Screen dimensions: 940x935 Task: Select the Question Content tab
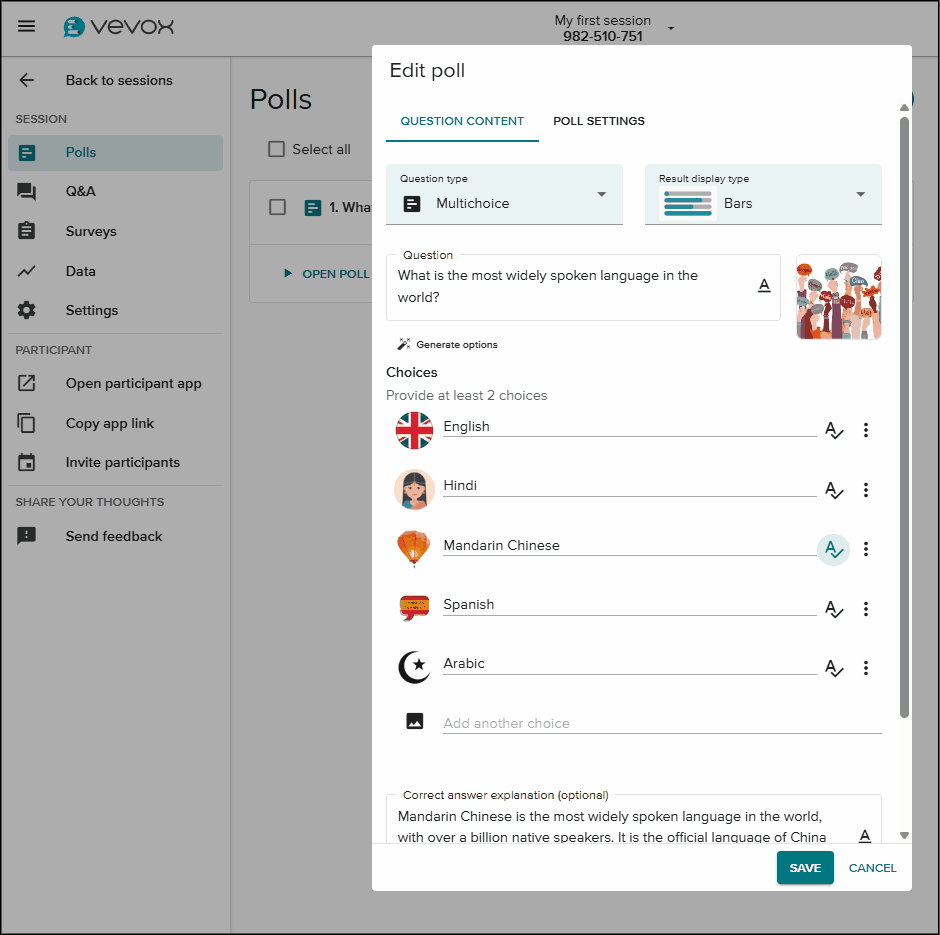[462, 121]
